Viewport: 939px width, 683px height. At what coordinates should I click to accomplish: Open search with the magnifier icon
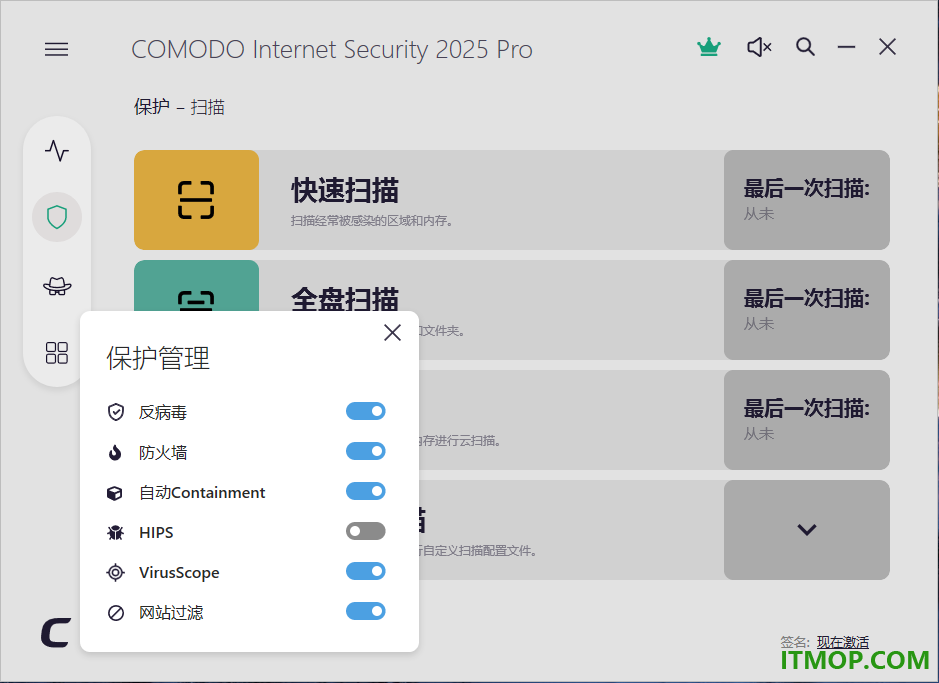click(x=805, y=47)
